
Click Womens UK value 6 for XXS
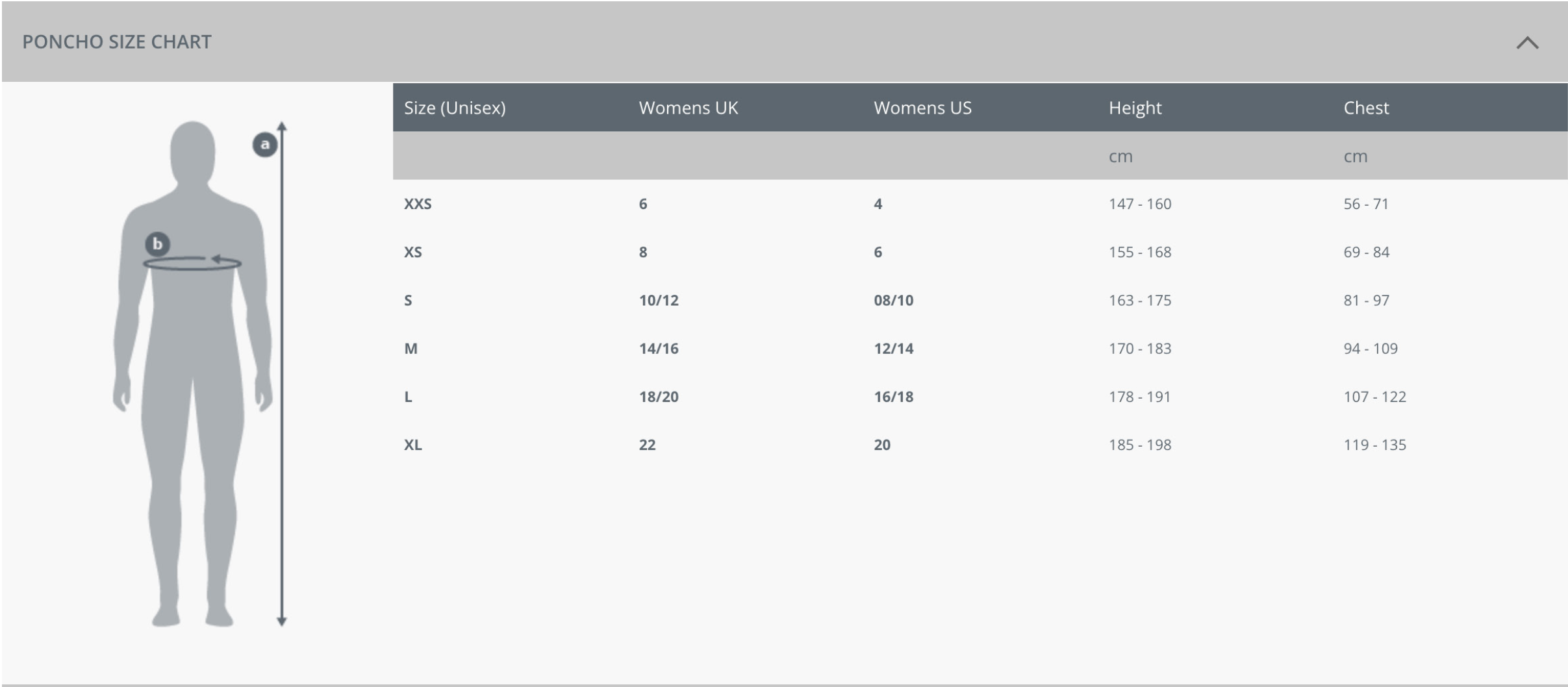[x=643, y=204]
